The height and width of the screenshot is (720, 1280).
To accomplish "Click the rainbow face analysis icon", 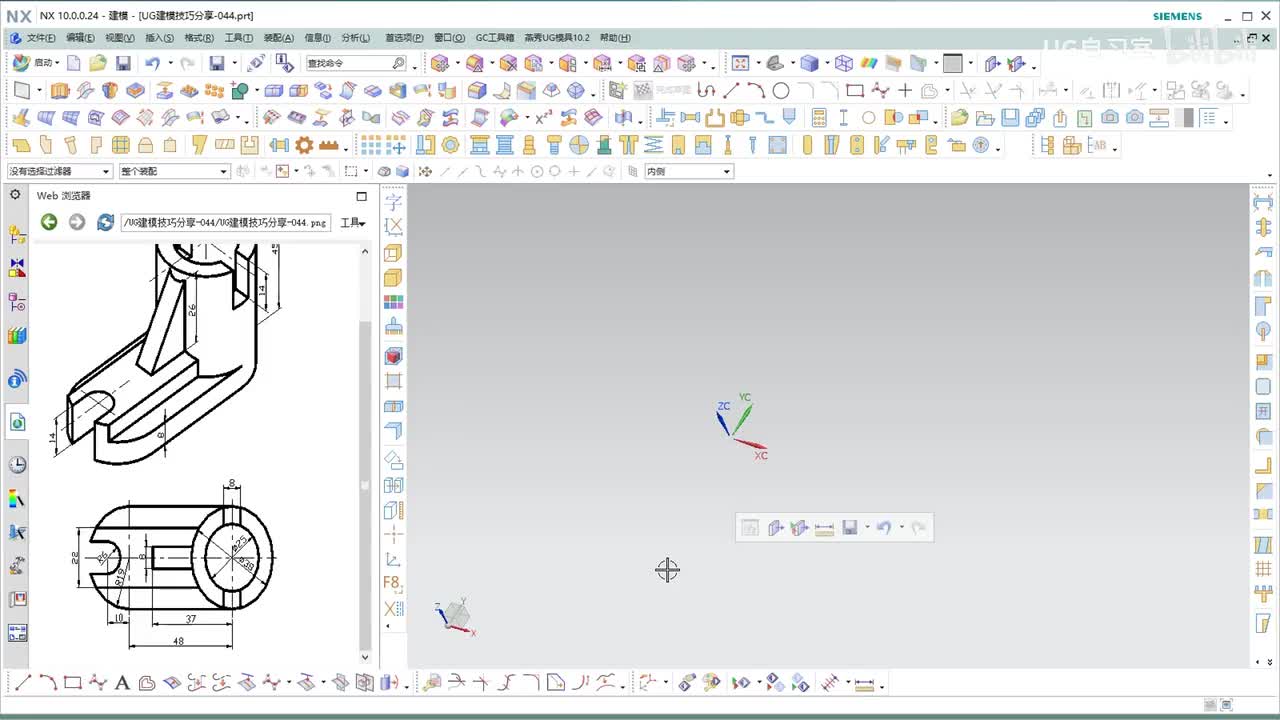I will pos(869,63).
